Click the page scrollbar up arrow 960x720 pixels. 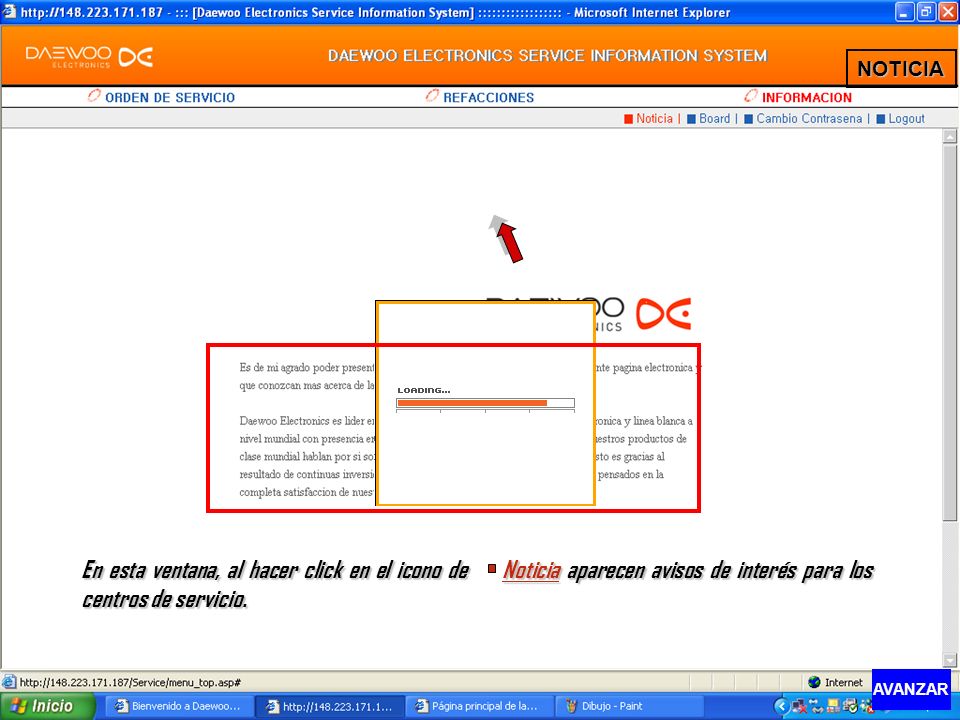tap(950, 137)
